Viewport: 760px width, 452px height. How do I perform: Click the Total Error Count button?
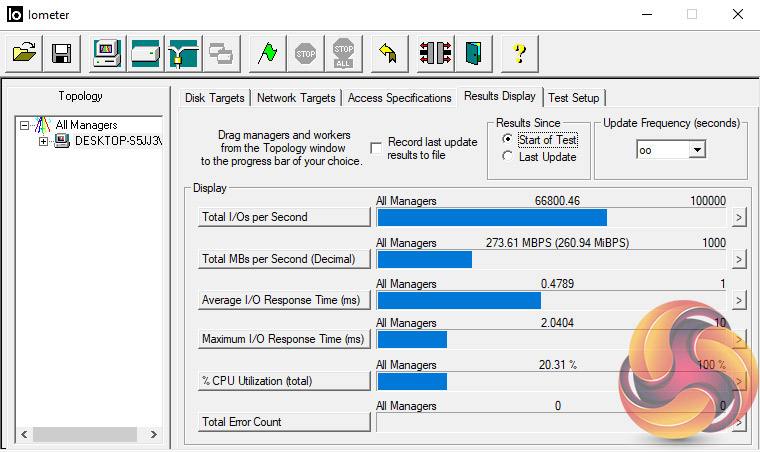(x=284, y=422)
